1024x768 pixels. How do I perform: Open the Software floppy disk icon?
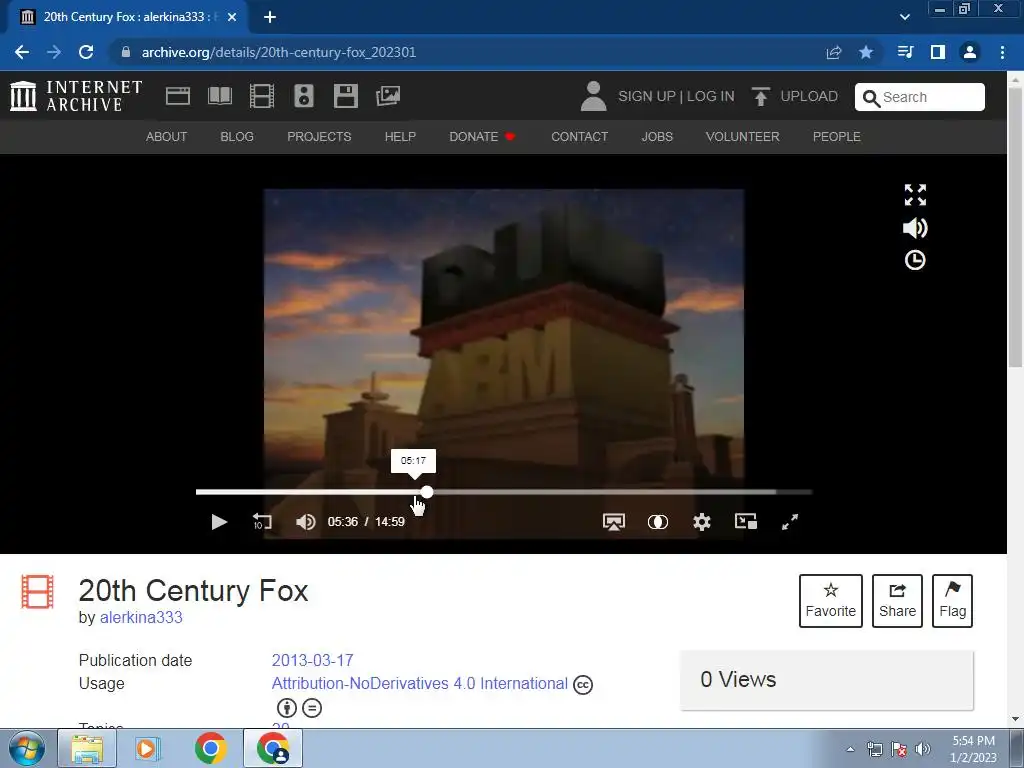coord(345,96)
